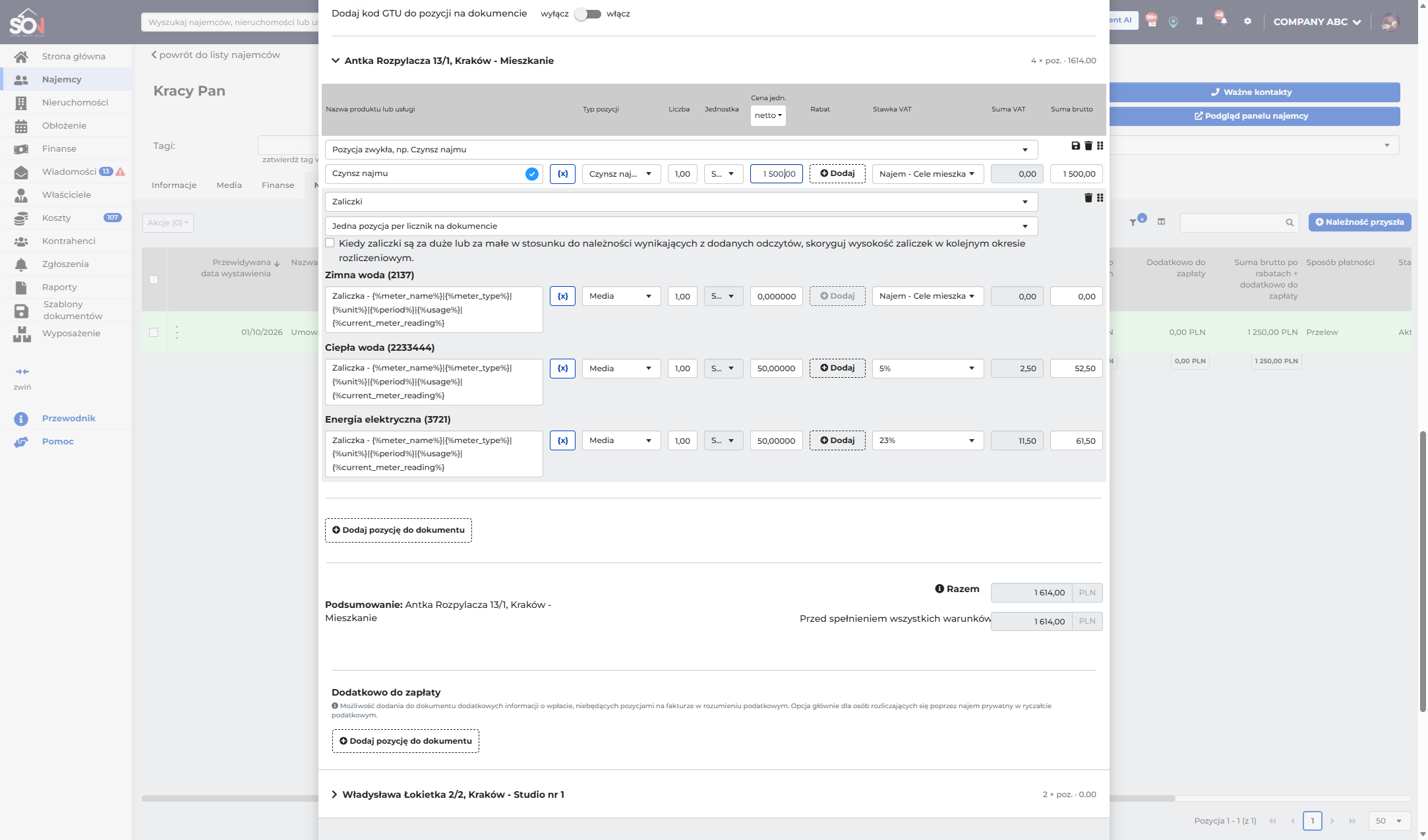Screen dimensions: 1428x840
Task: Click the notifications bell in the top bar
Action: pos(1224,21)
